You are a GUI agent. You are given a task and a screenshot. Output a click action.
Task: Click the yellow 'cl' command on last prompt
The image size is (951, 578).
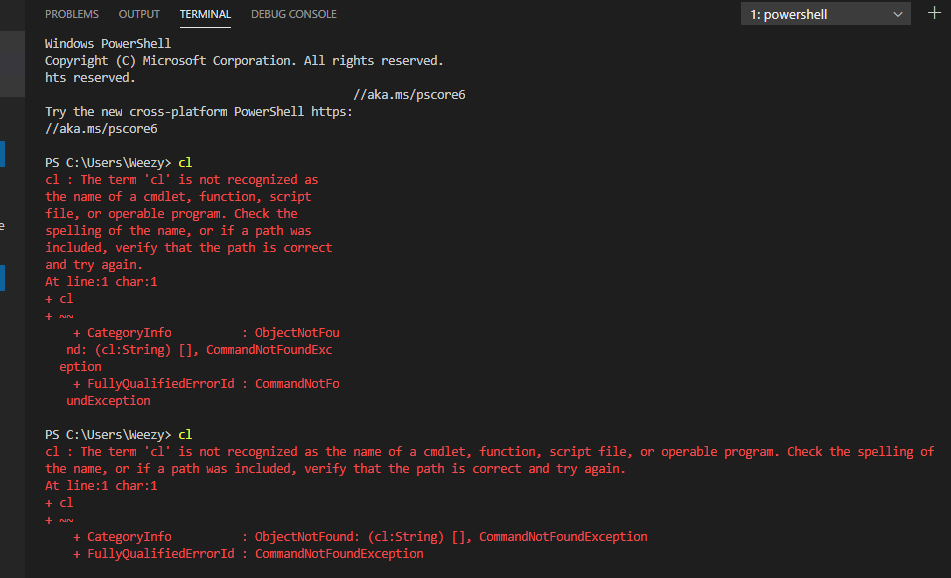185,435
